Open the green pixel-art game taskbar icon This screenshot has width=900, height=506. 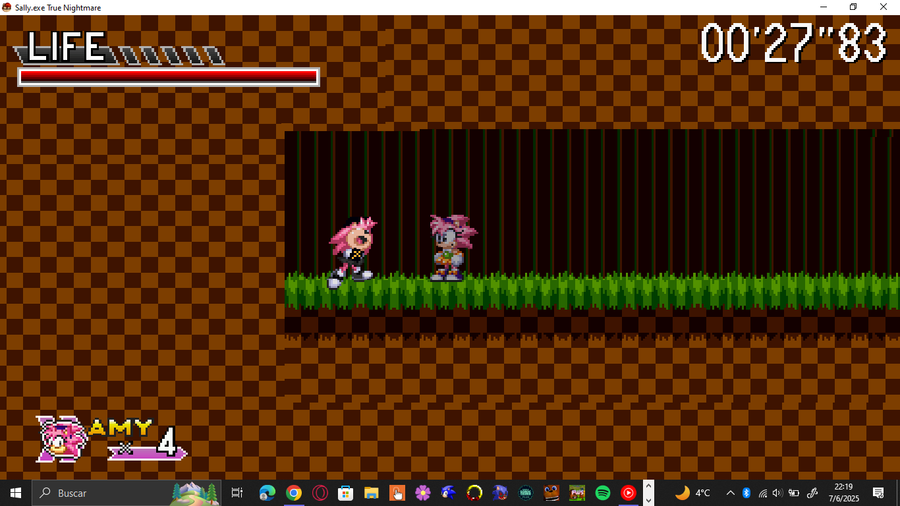point(577,493)
